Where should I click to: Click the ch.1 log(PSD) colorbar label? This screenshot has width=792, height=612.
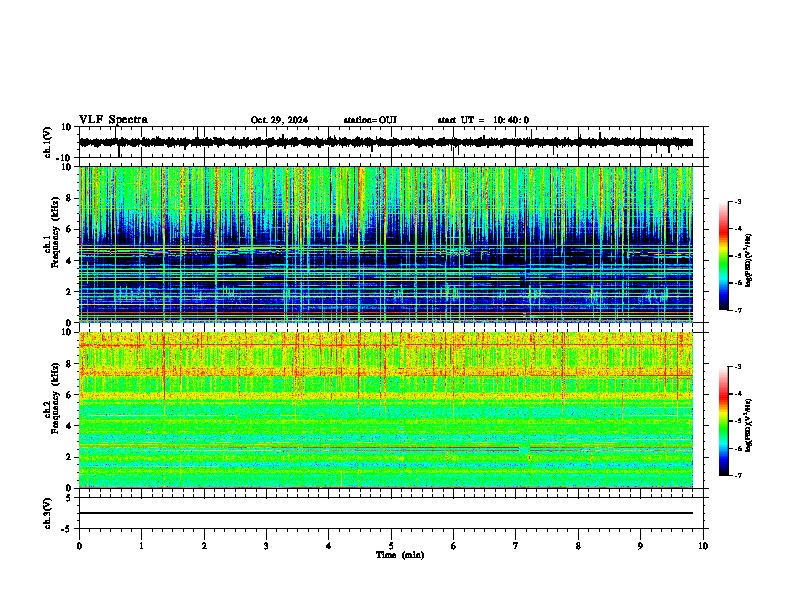pyautogui.click(x=749, y=261)
